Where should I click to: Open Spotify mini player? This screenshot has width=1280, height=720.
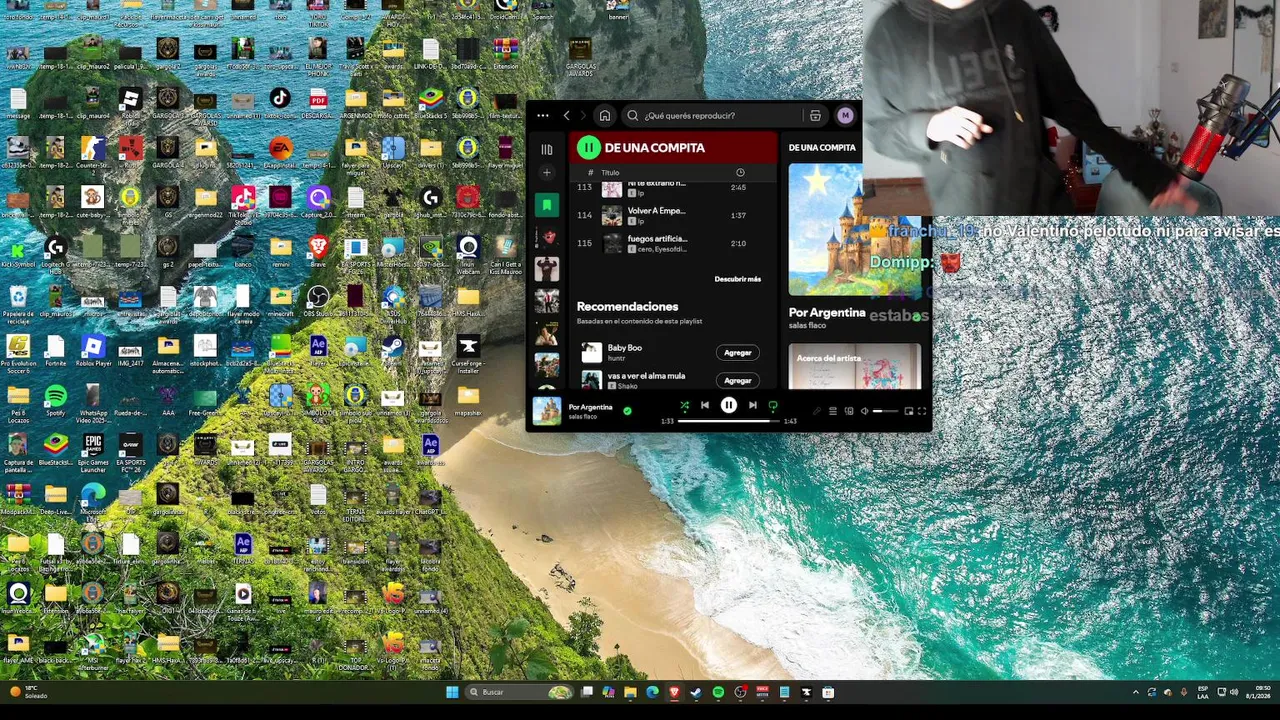coord(908,411)
